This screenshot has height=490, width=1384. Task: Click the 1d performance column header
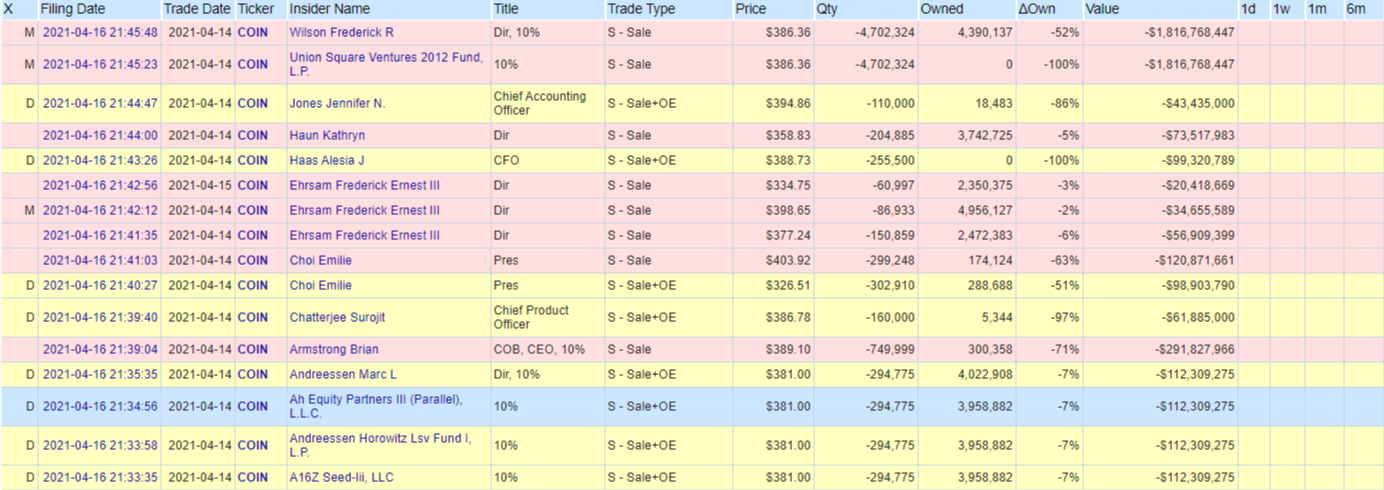1248,9
